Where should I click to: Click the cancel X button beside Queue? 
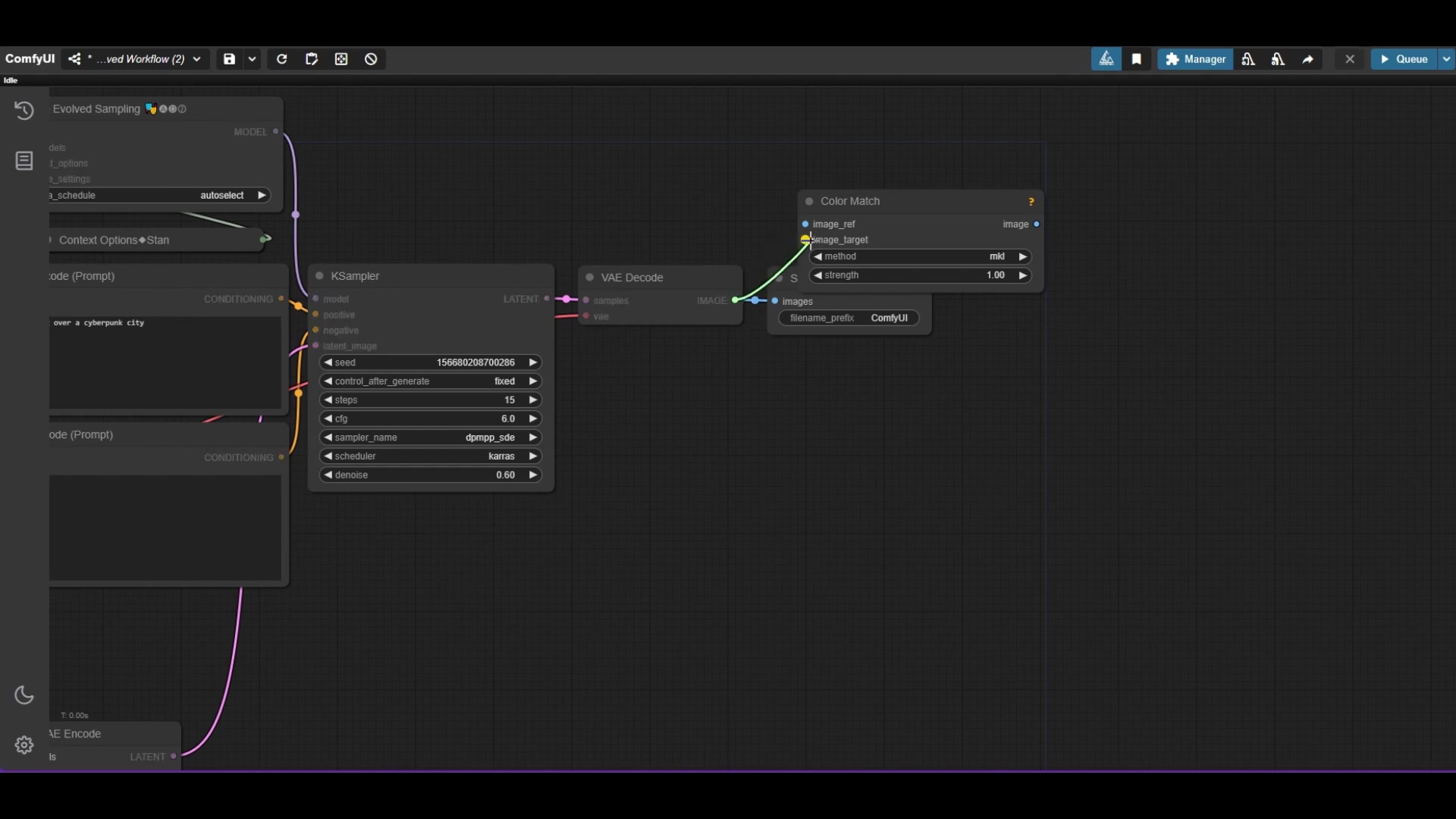(1350, 59)
